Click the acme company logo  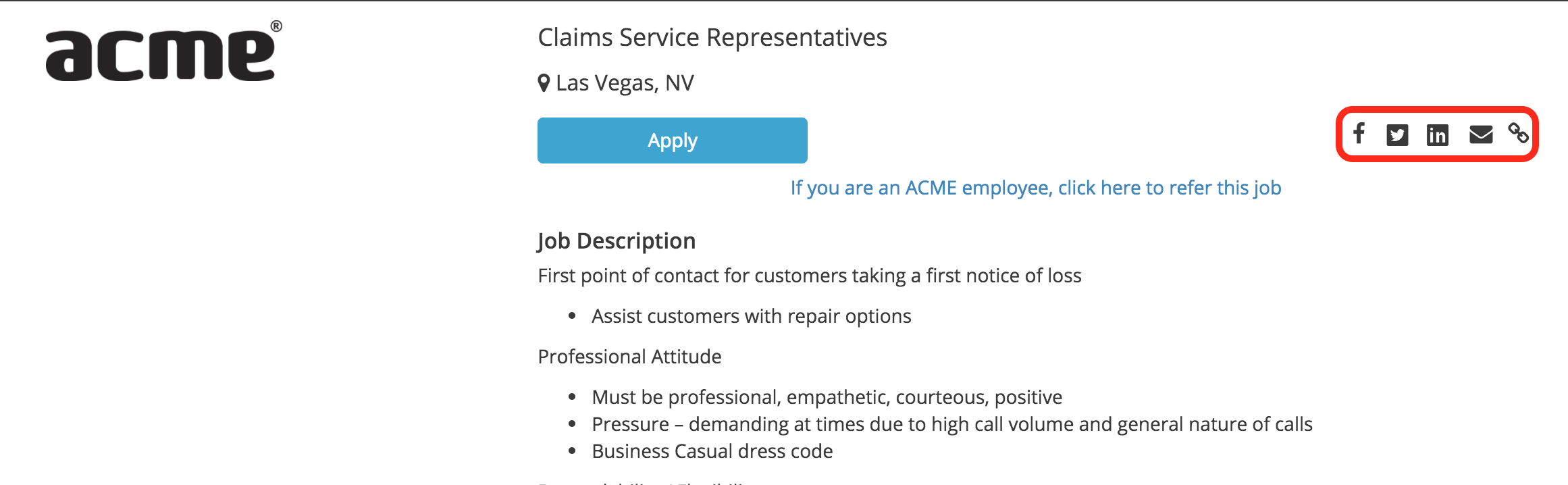tap(161, 55)
